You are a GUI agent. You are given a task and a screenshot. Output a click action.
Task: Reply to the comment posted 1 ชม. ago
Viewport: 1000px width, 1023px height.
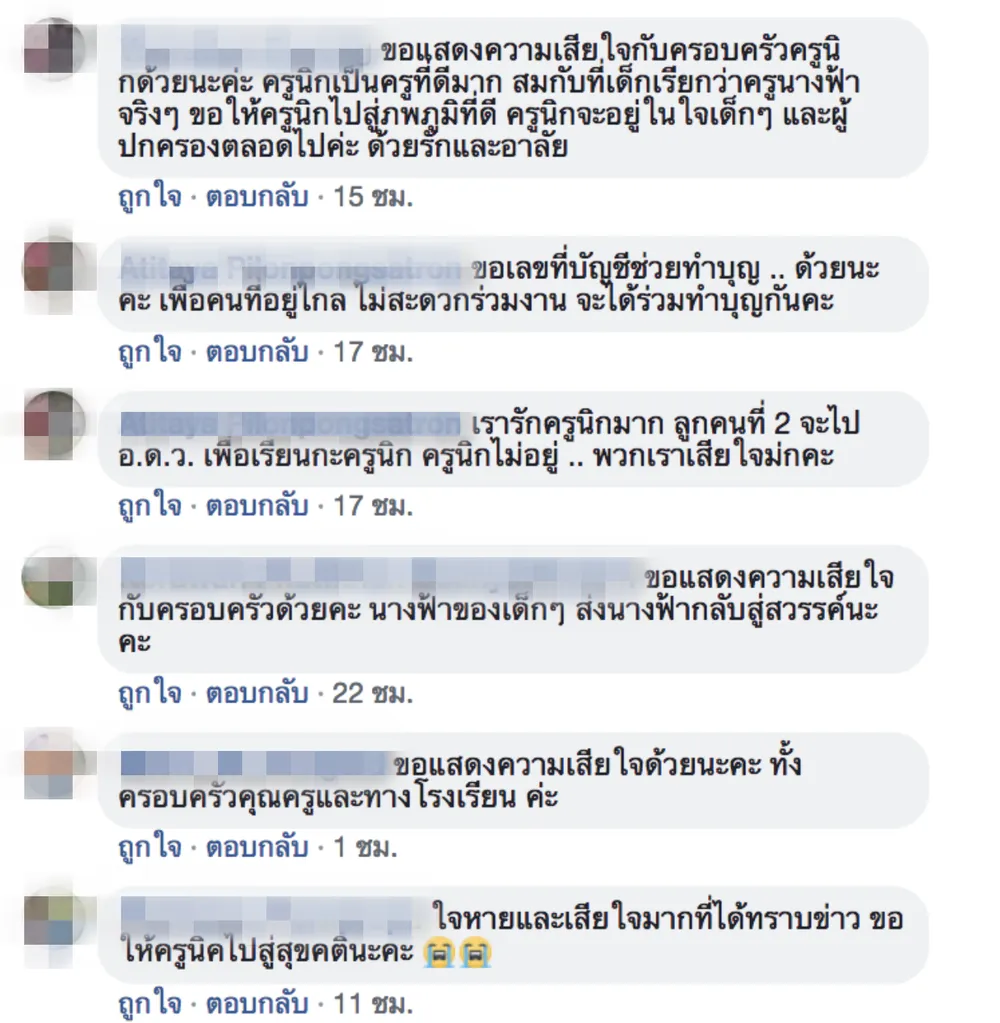point(257,847)
